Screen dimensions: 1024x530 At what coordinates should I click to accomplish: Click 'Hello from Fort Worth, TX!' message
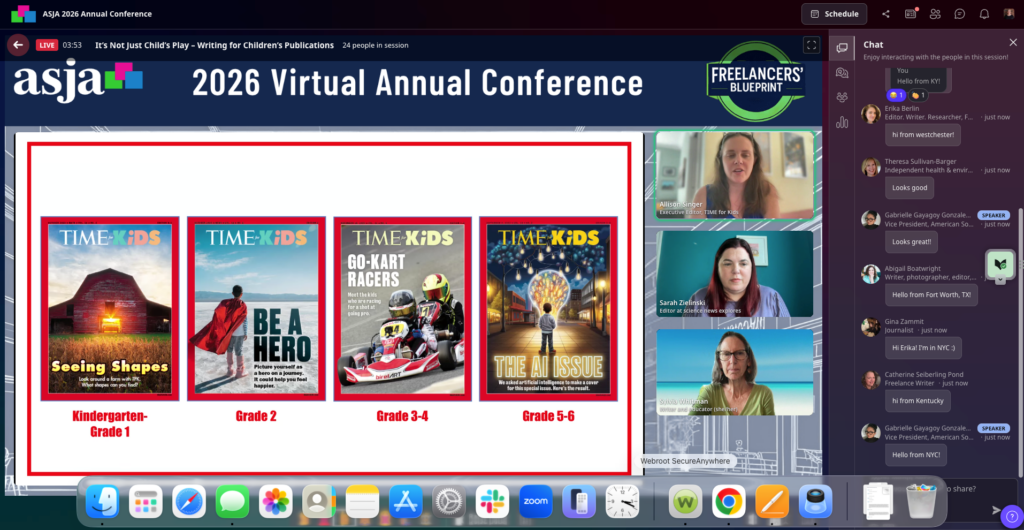tap(931, 294)
